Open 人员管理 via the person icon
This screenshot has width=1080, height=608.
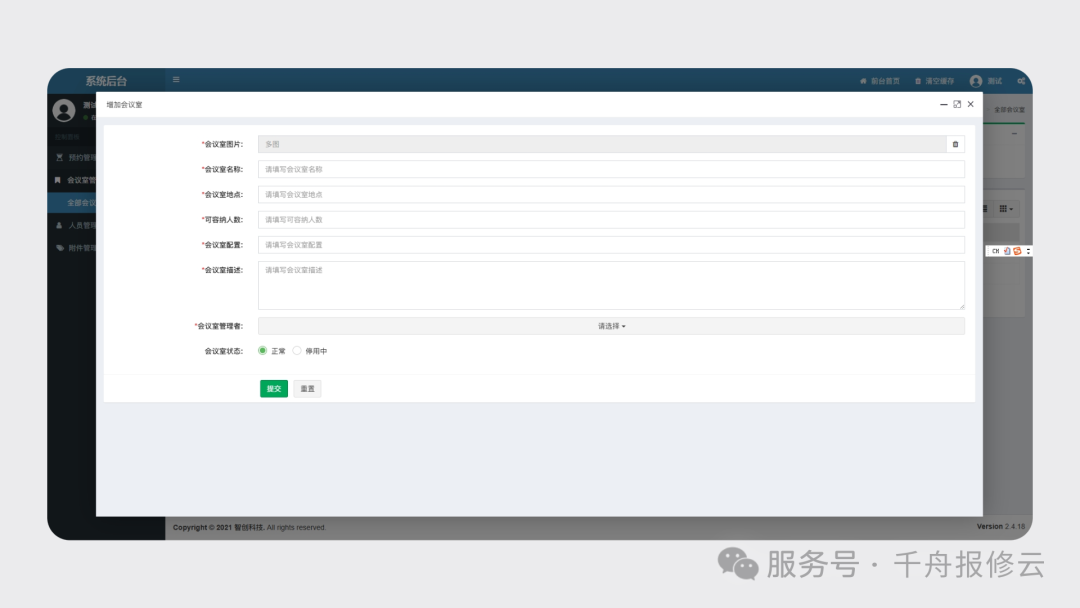[58, 224]
